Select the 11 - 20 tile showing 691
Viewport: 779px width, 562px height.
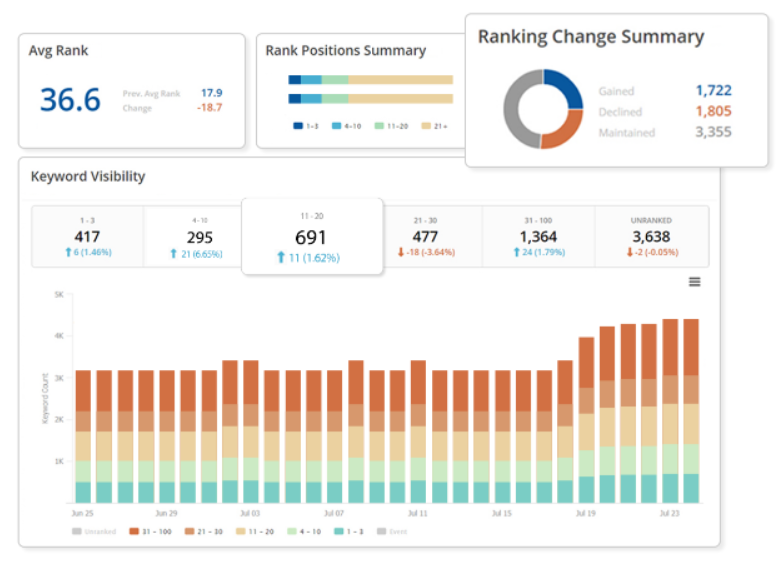(x=311, y=237)
